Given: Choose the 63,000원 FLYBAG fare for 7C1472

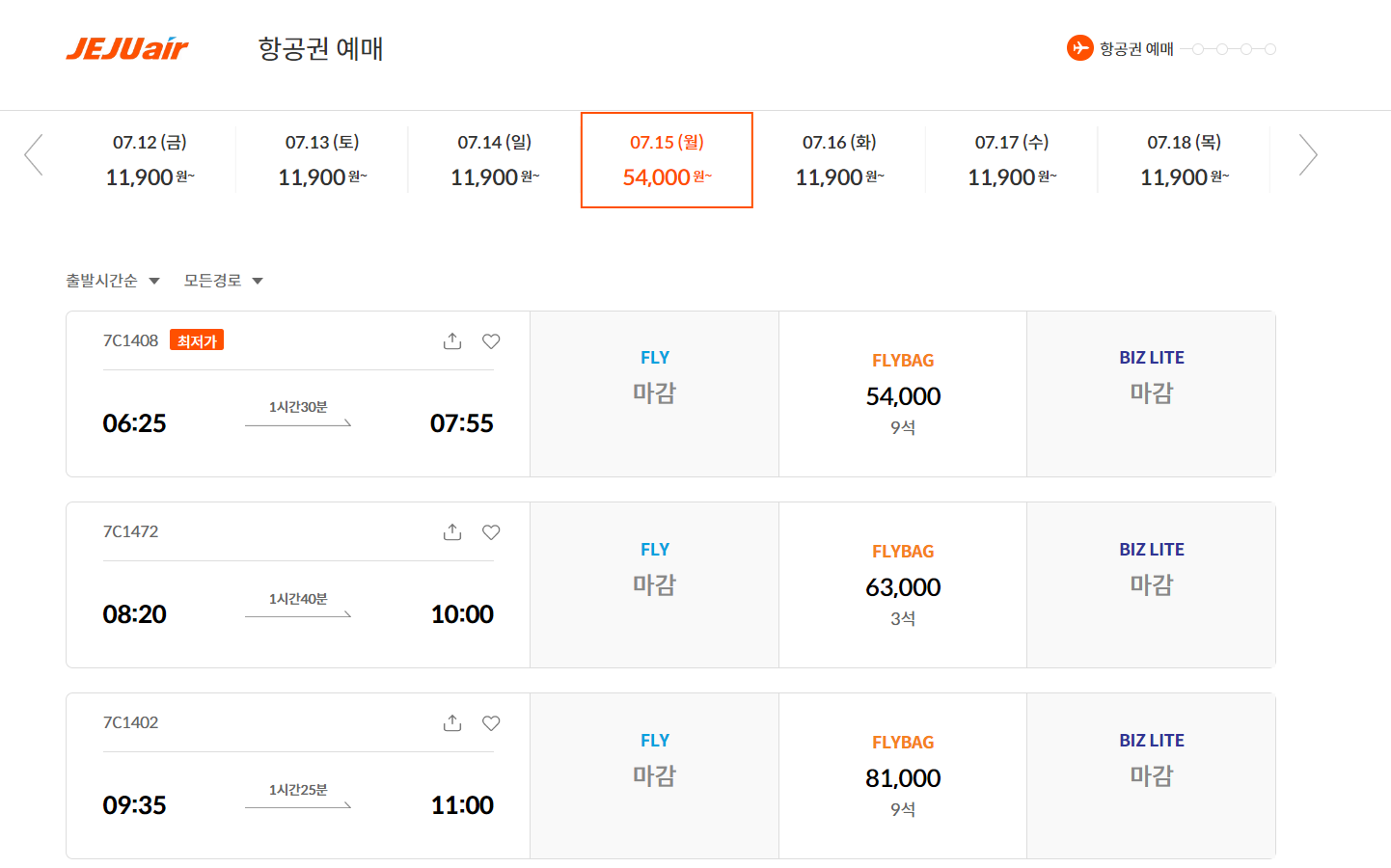Looking at the screenshot, I should pos(902,584).
